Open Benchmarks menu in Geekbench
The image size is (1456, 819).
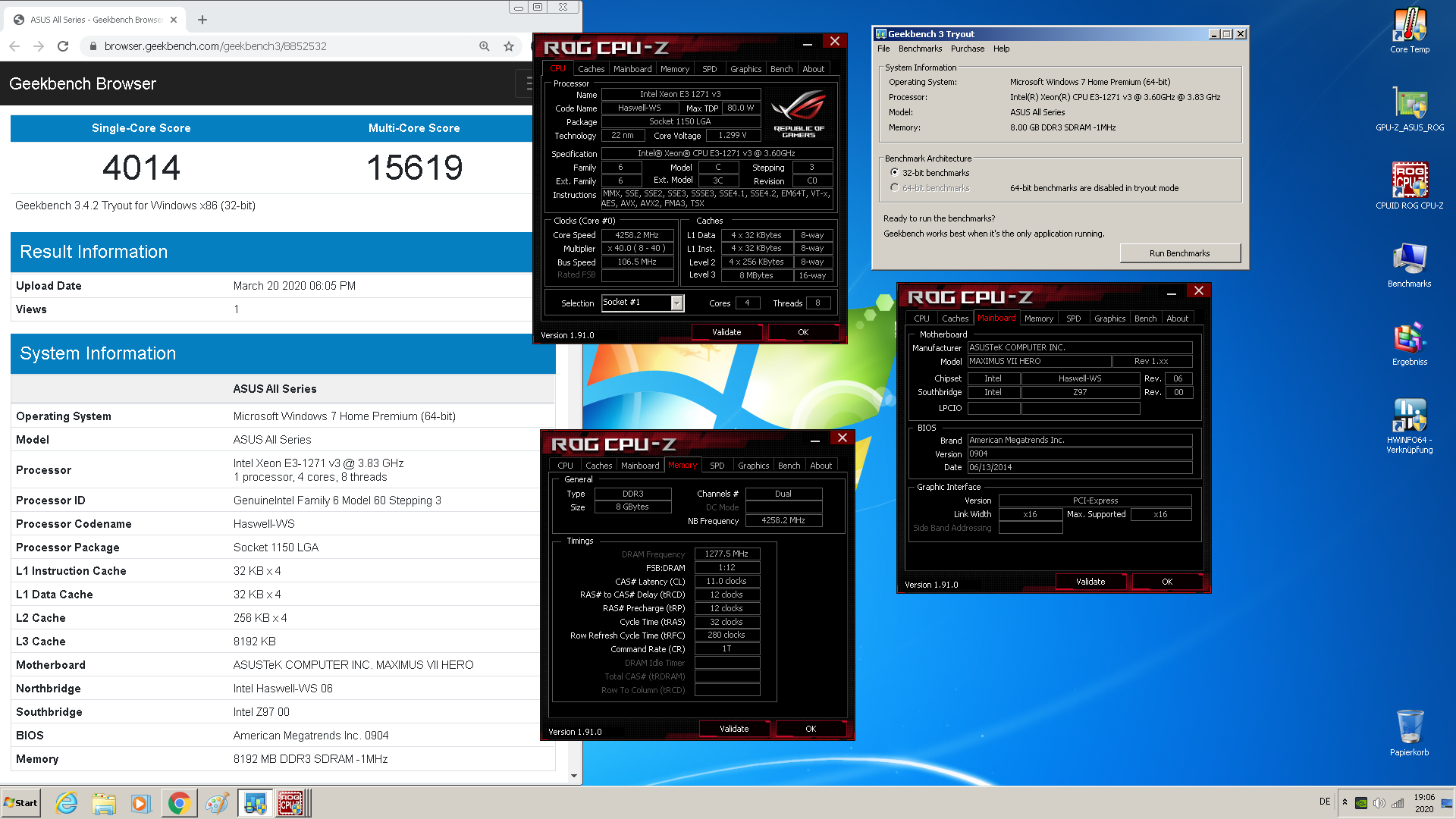[x=920, y=49]
